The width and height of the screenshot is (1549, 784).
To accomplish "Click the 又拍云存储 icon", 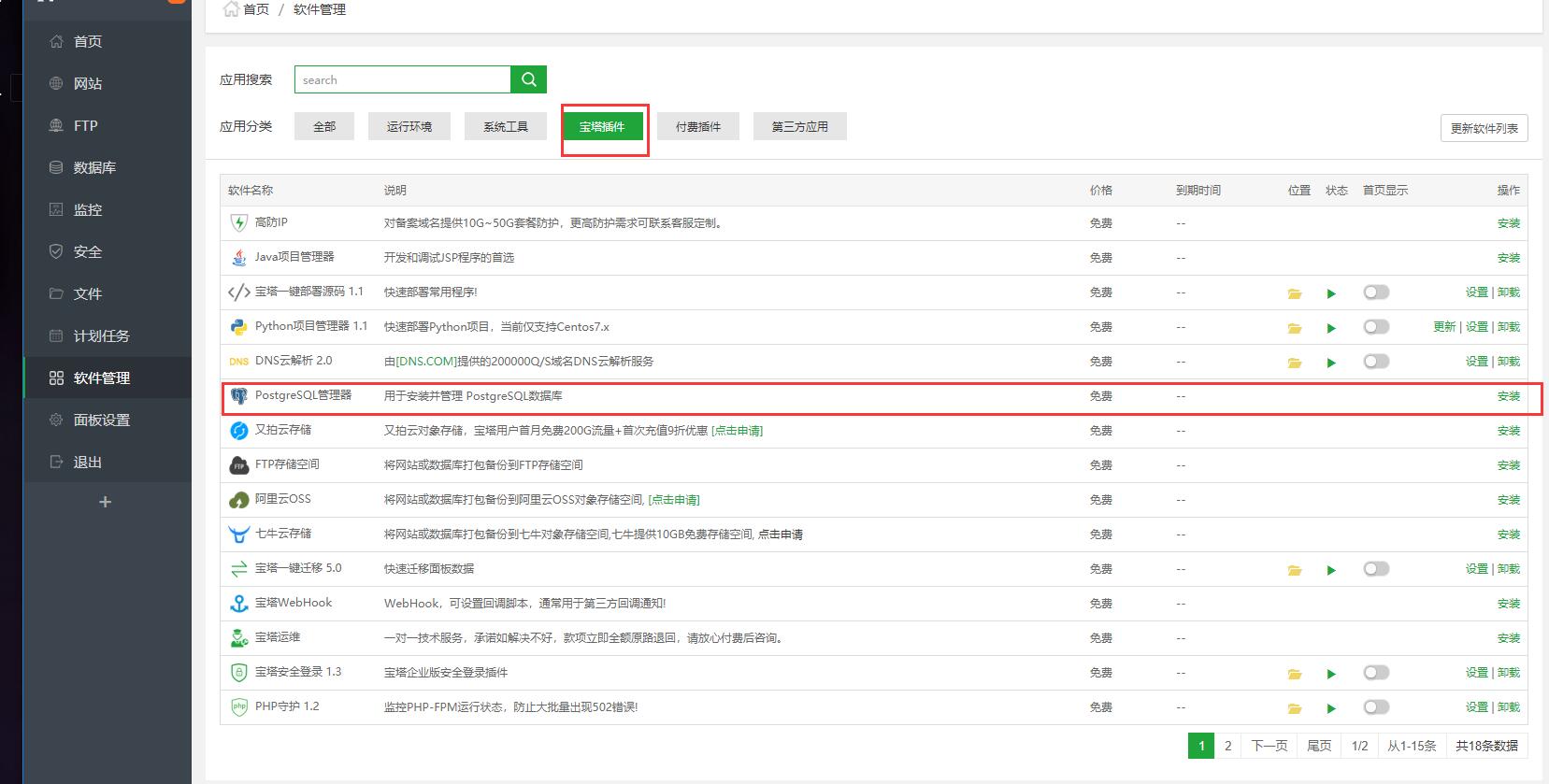I will coord(238,431).
